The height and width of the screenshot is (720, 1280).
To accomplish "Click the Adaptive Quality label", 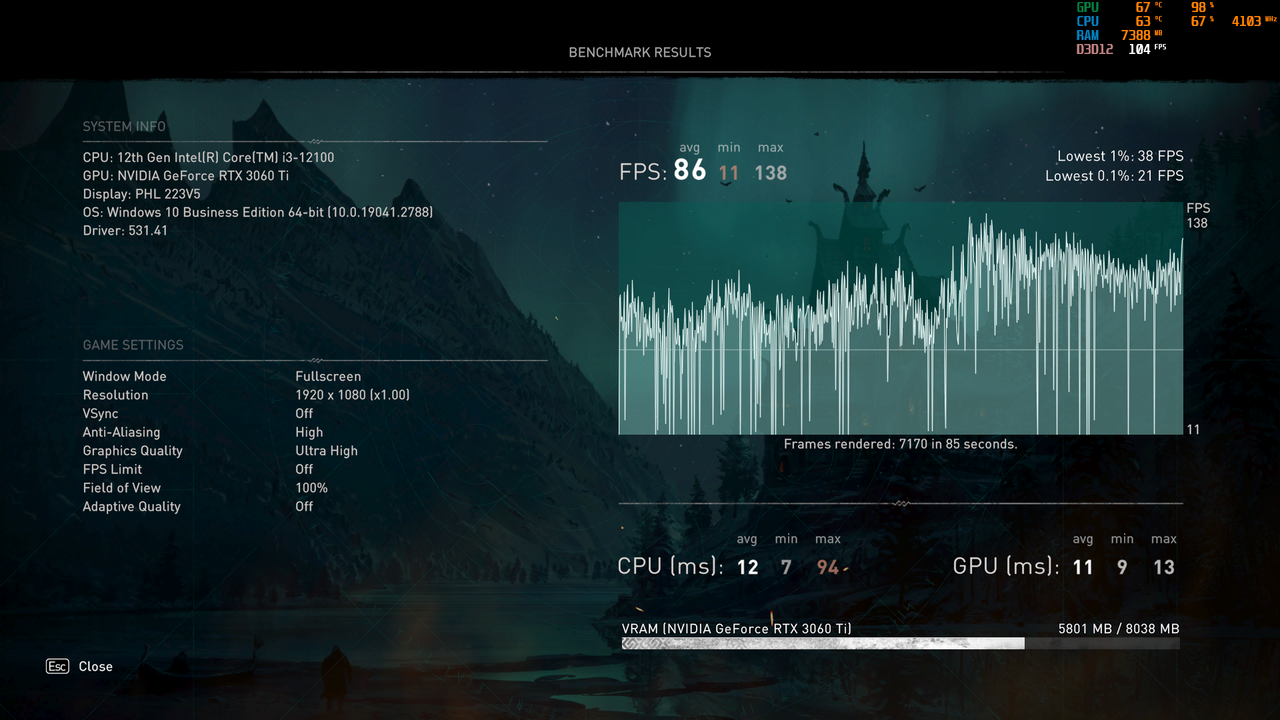I will click(x=131, y=507).
